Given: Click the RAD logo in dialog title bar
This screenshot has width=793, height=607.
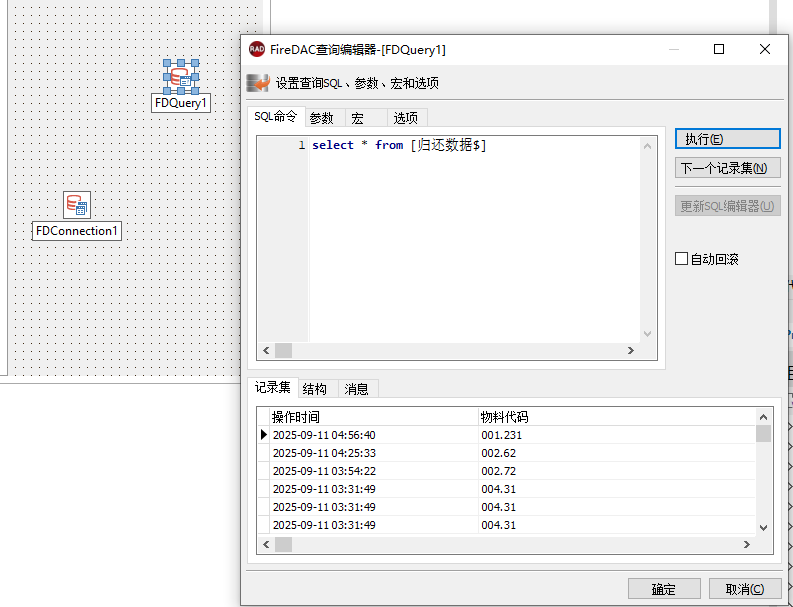Looking at the screenshot, I should point(257,49).
